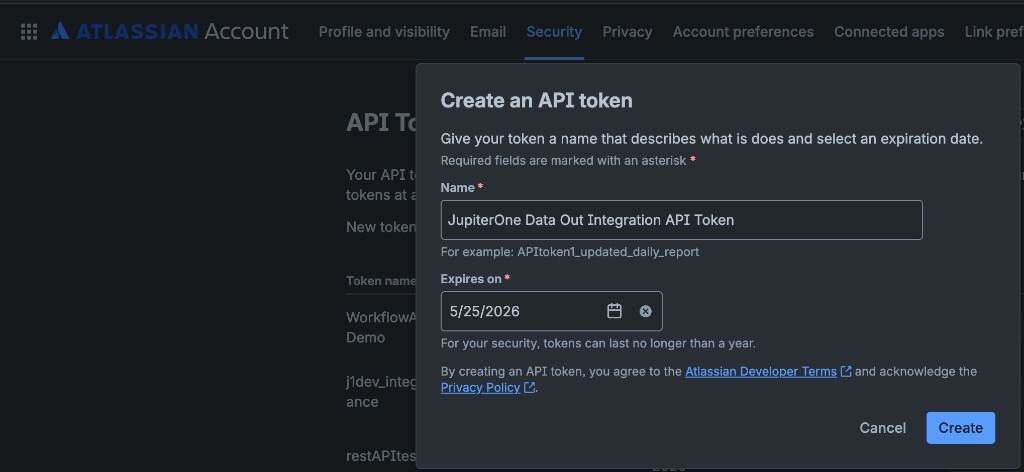Clear the expiration date with the X icon
This screenshot has width=1024, height=472.
click(x=645, y=311)
